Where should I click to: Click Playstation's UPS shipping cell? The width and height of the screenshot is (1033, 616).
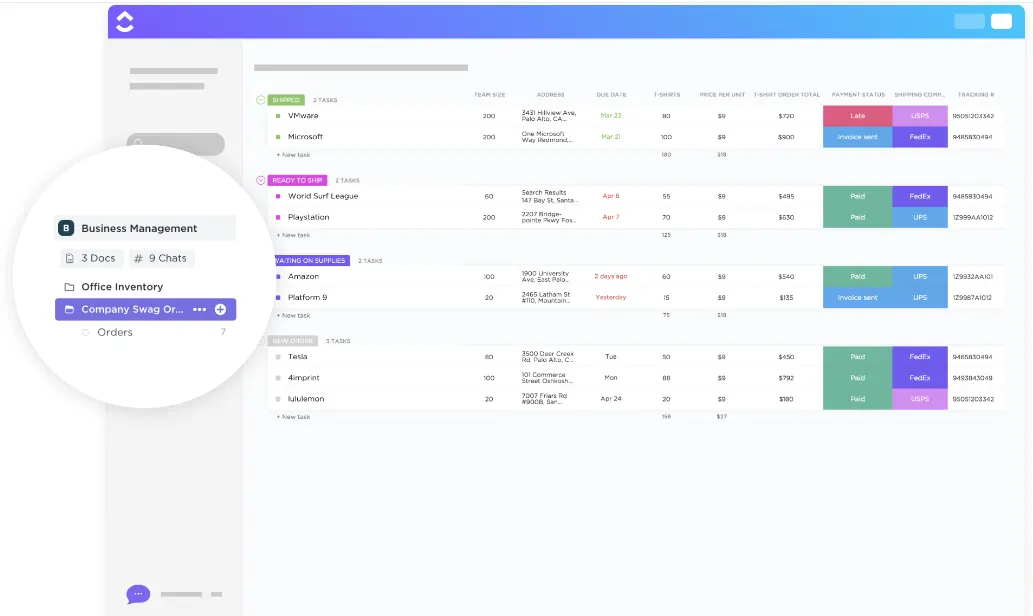click(920, 217)
